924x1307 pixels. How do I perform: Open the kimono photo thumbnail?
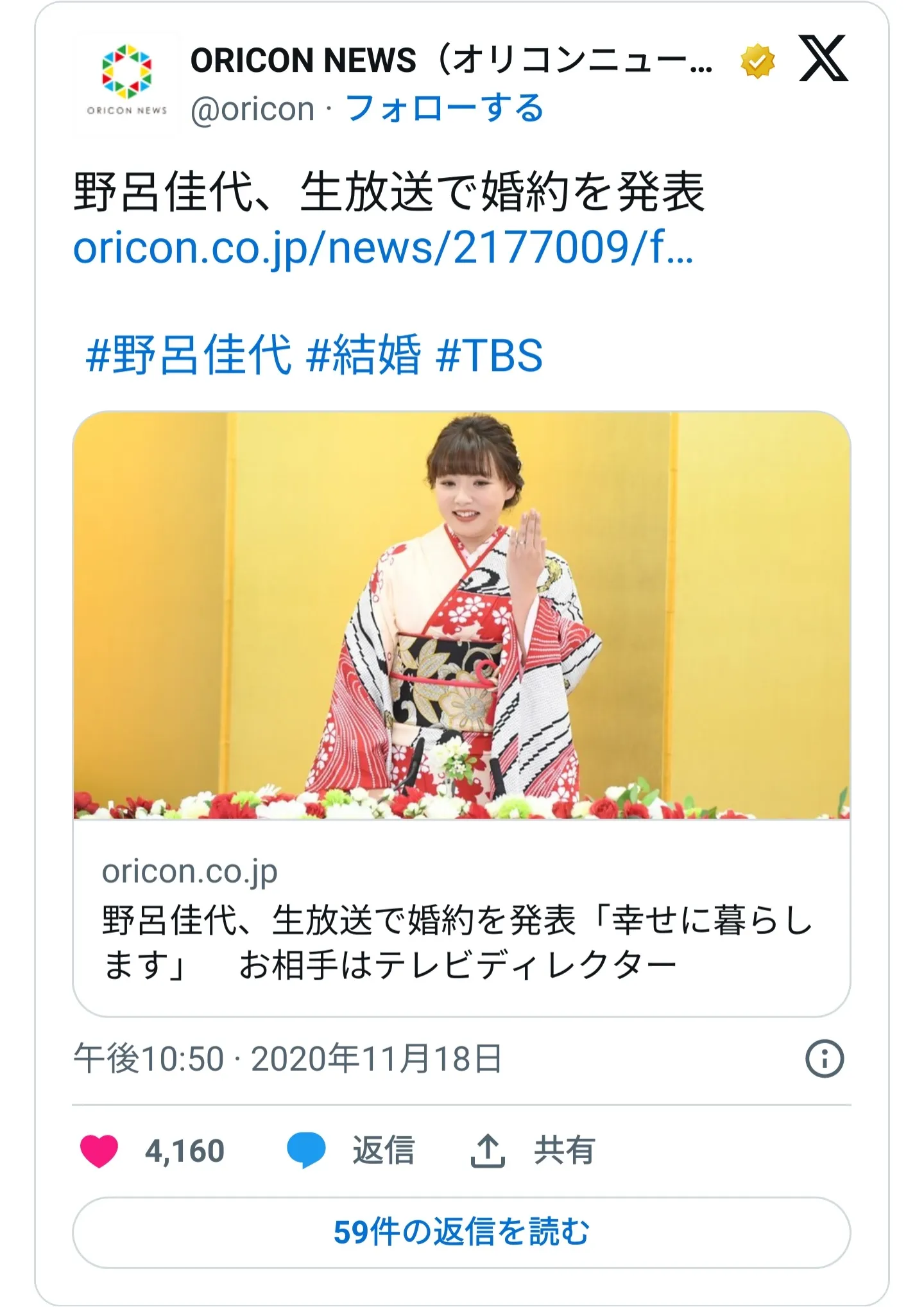tap(461, 615)
